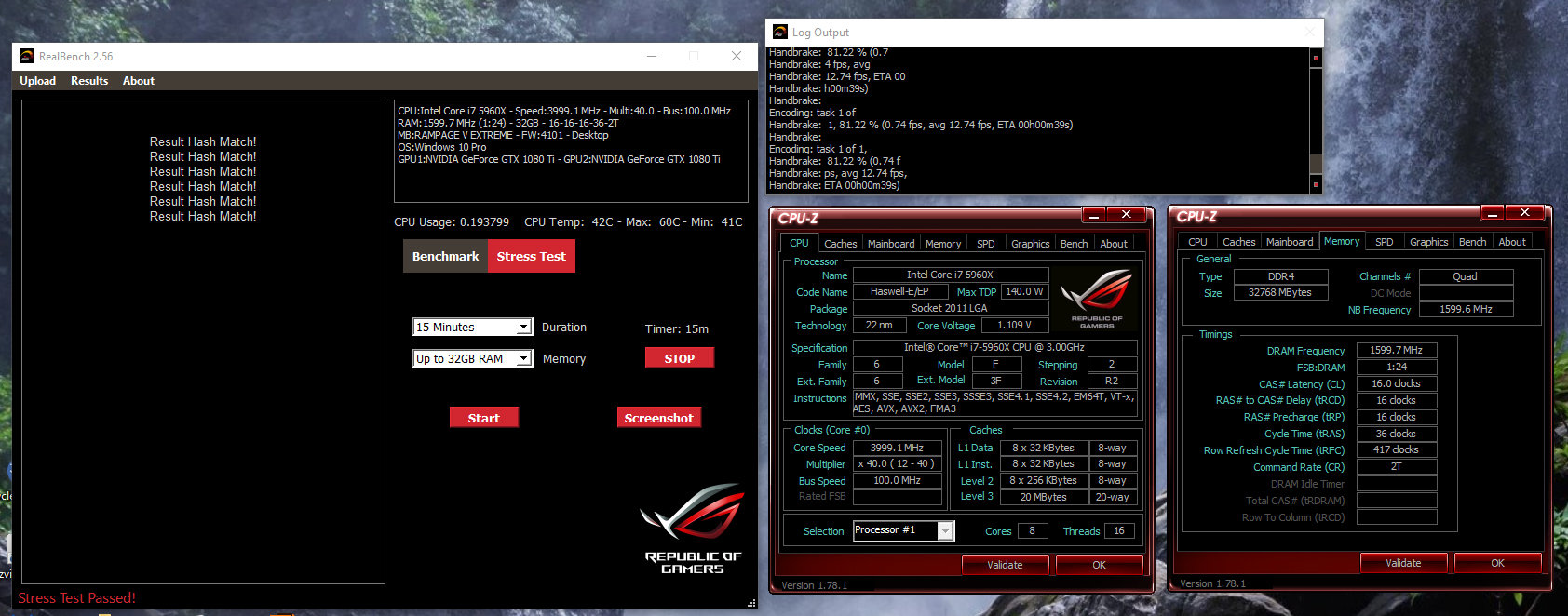The height and width of the screenshot is (616, 1568).
Task: Click the Core Speed value '3999.1 MHz'
Action: click(897, 448)
